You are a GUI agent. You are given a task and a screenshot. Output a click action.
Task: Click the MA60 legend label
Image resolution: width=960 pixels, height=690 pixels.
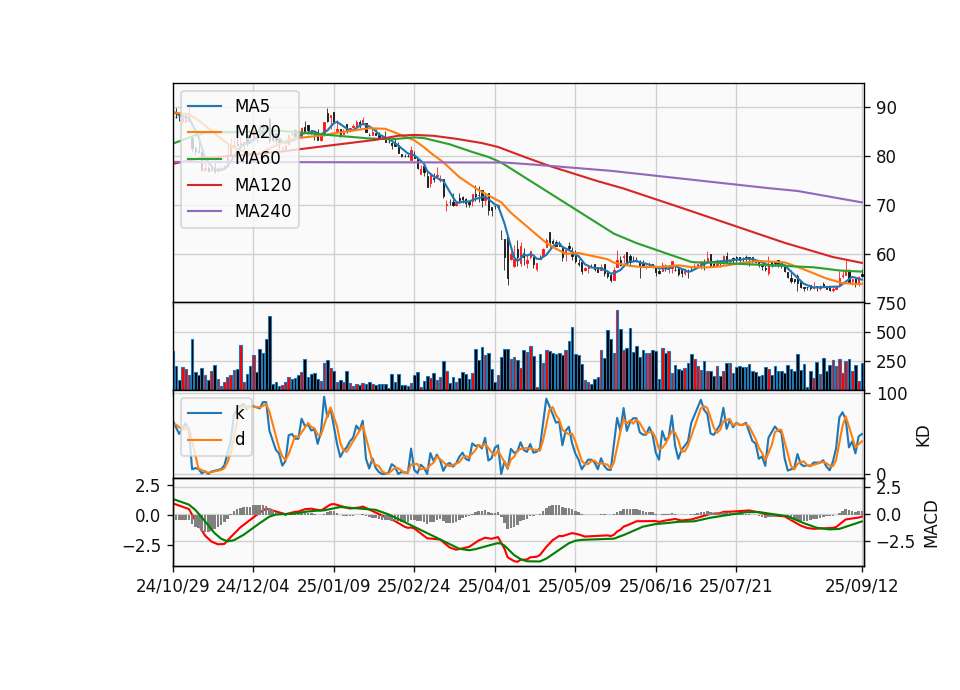[x=257, y=159]
